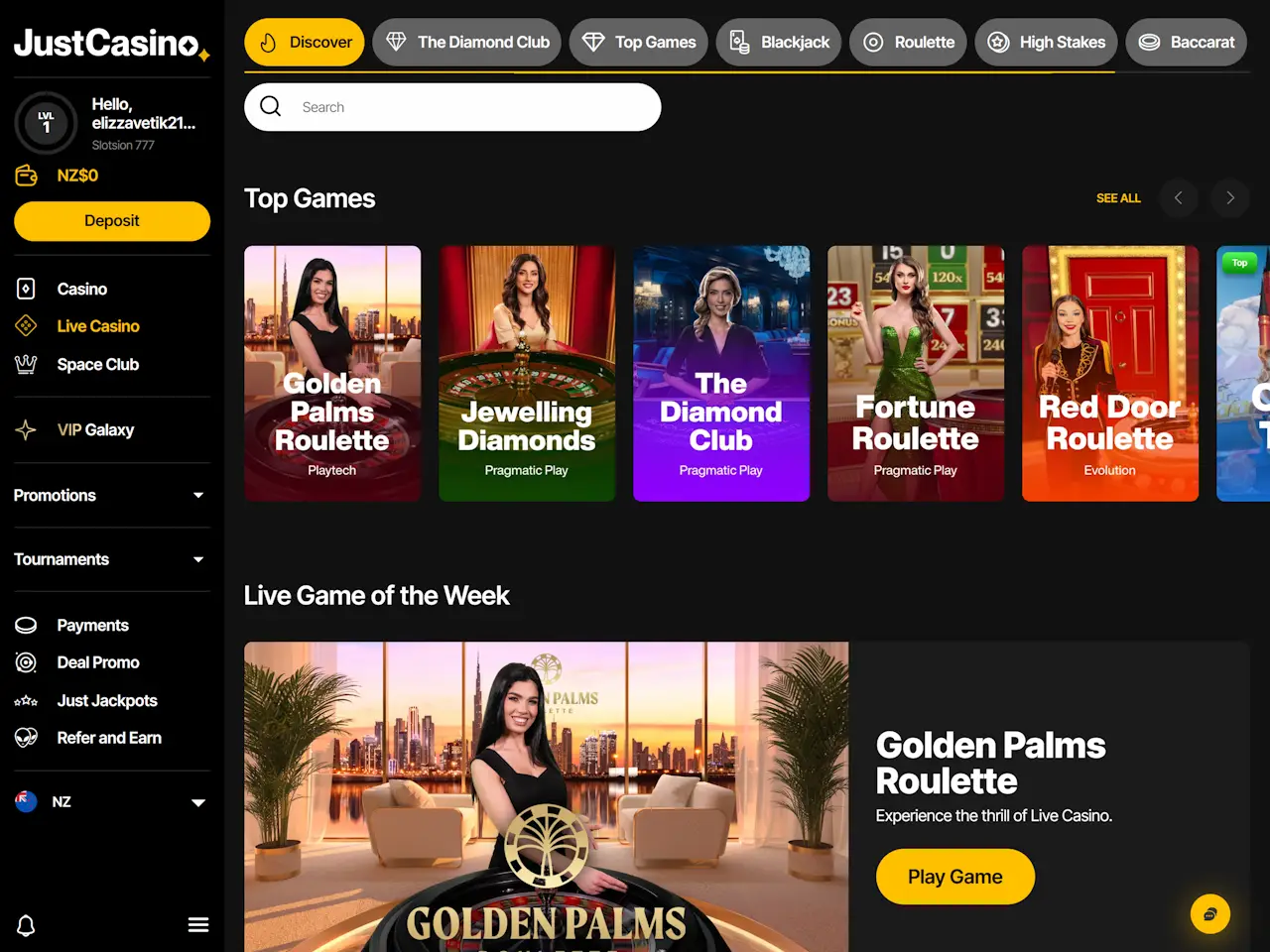This screenshot has width=1270, height=952.
Task: Open SEE ALL link for Top Games
Action: (x=1118, y=198)
